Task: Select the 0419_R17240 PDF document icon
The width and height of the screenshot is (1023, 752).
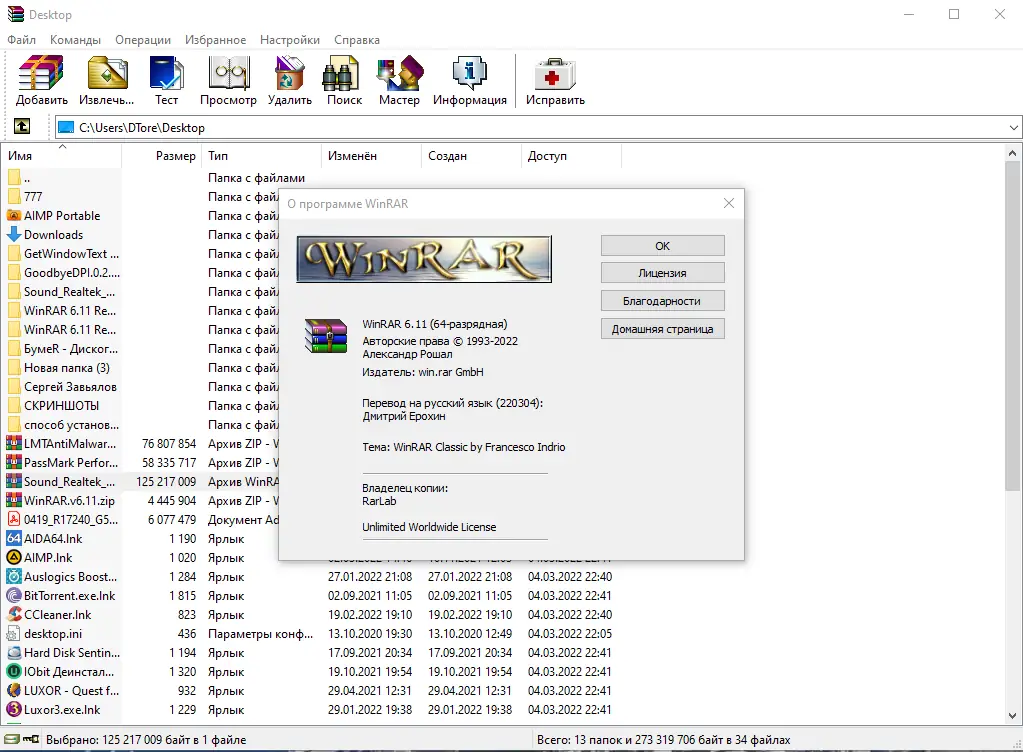Action: pos(14,519)
